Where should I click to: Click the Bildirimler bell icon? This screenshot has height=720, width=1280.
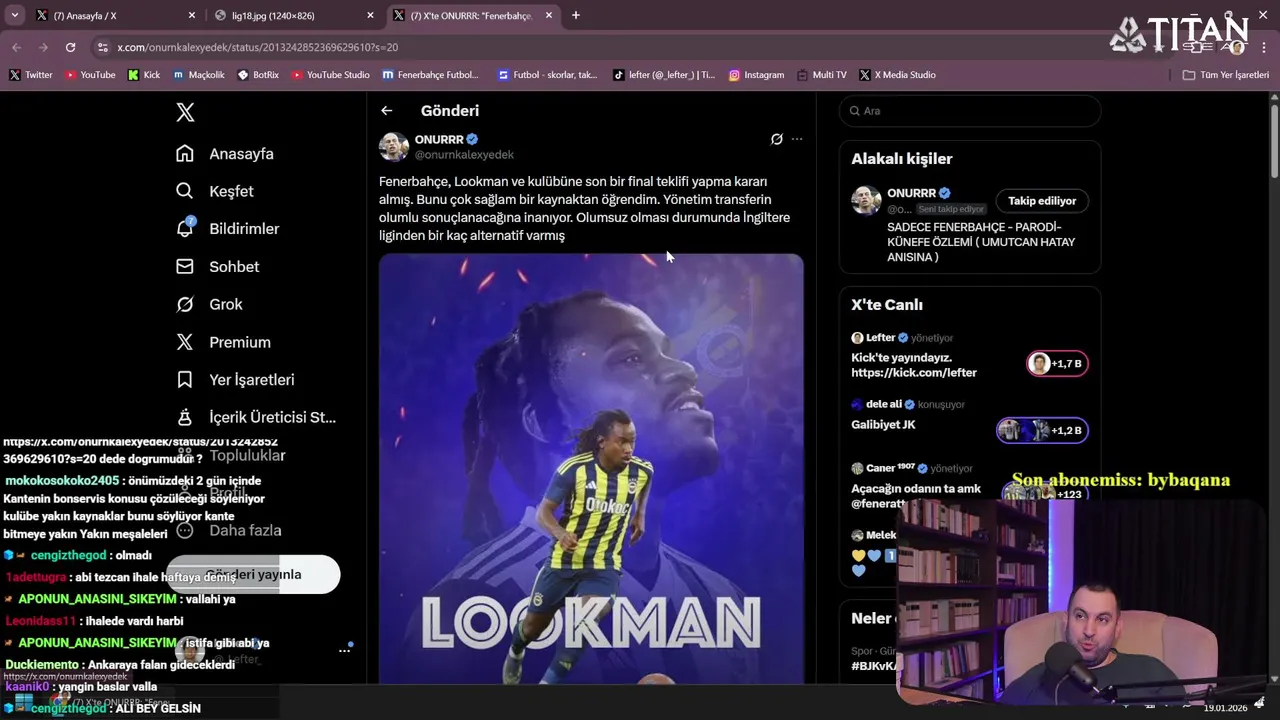pos(185,229)
